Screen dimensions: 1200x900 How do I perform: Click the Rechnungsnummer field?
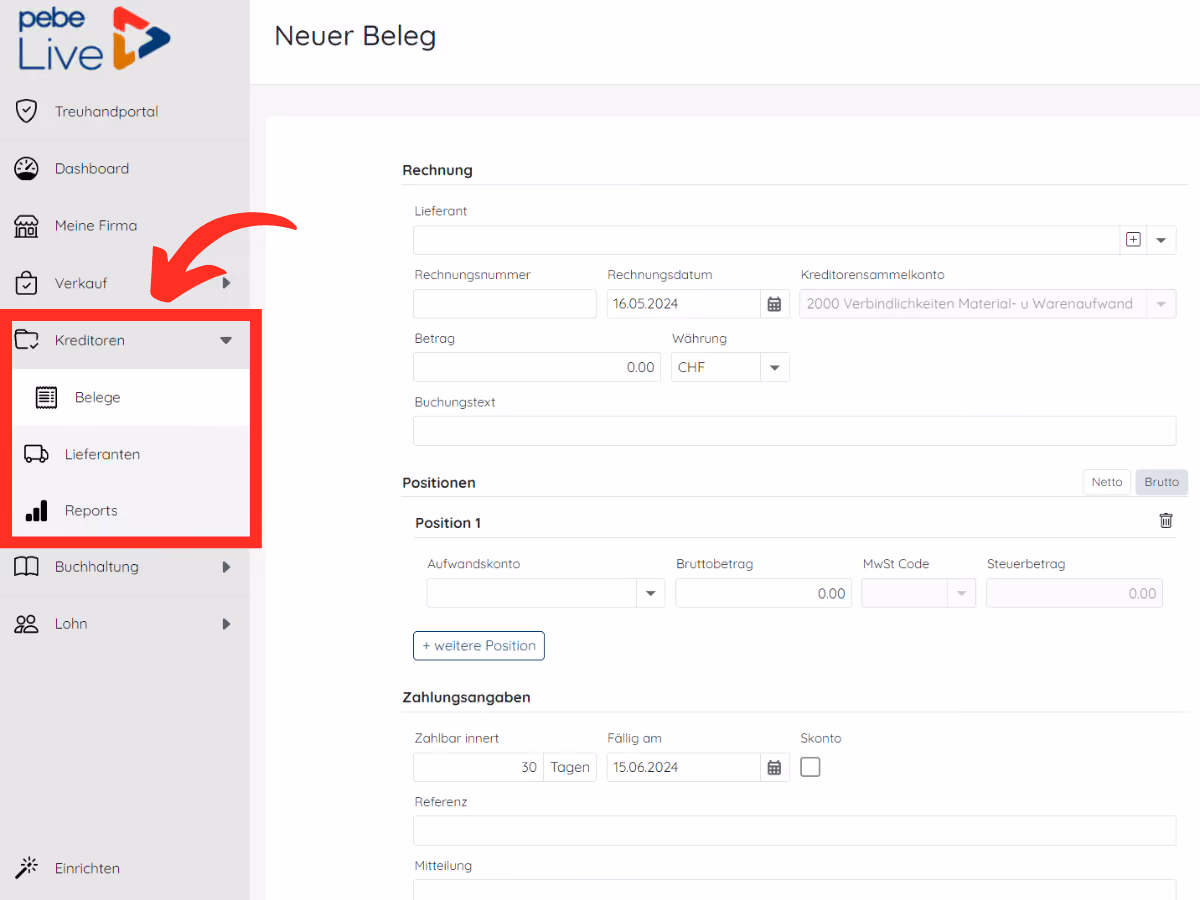[x=505, y=304]
